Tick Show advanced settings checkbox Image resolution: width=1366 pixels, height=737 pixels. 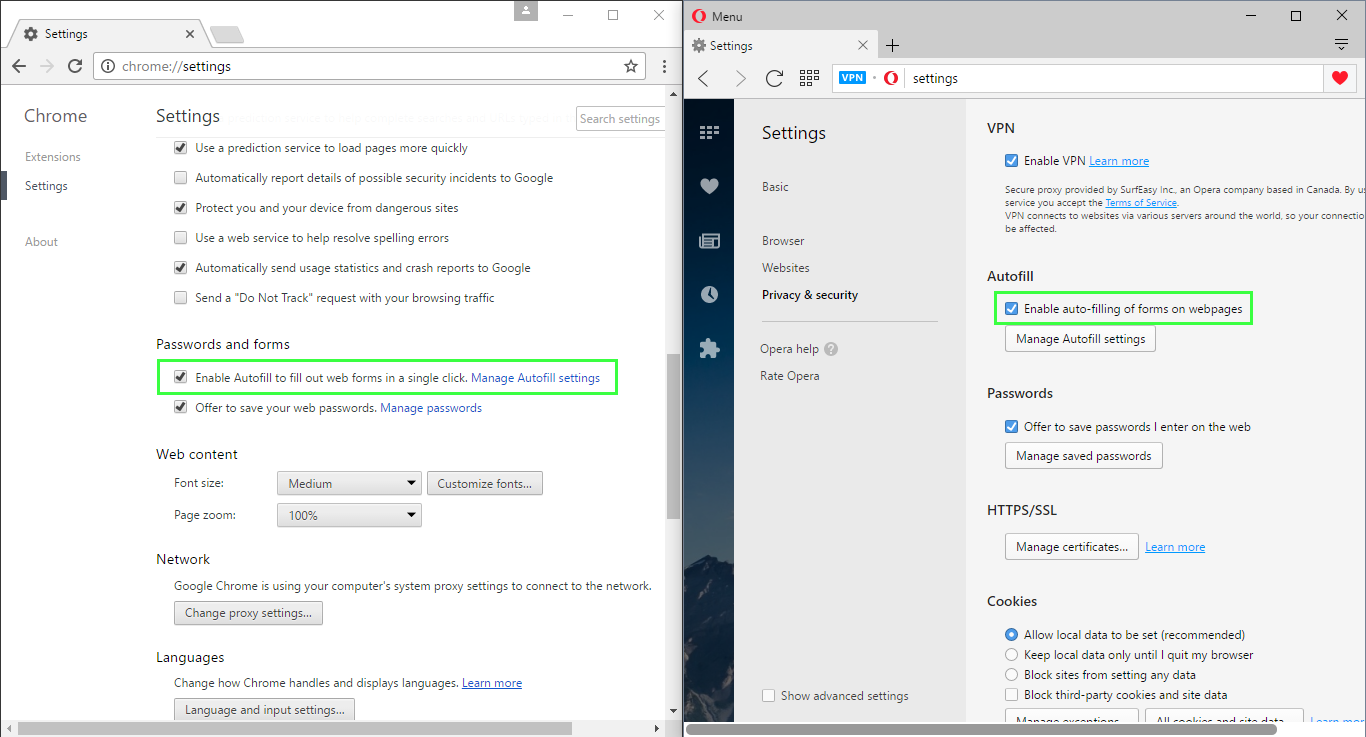[768, 696]
